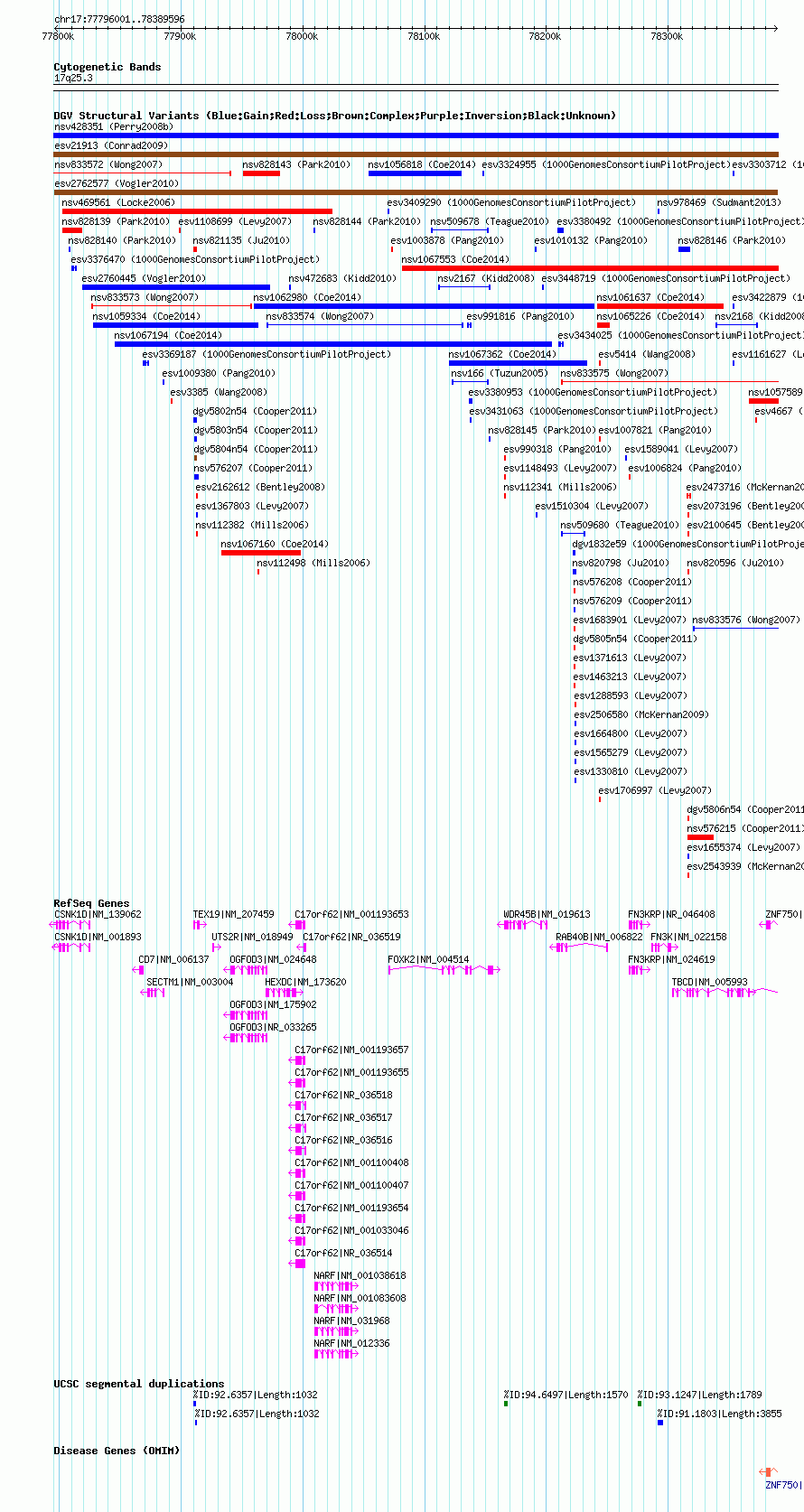
Task: Open the UTS2R|NM_018949 gene label
Action: pyautogui.click(x=252, y=937)
